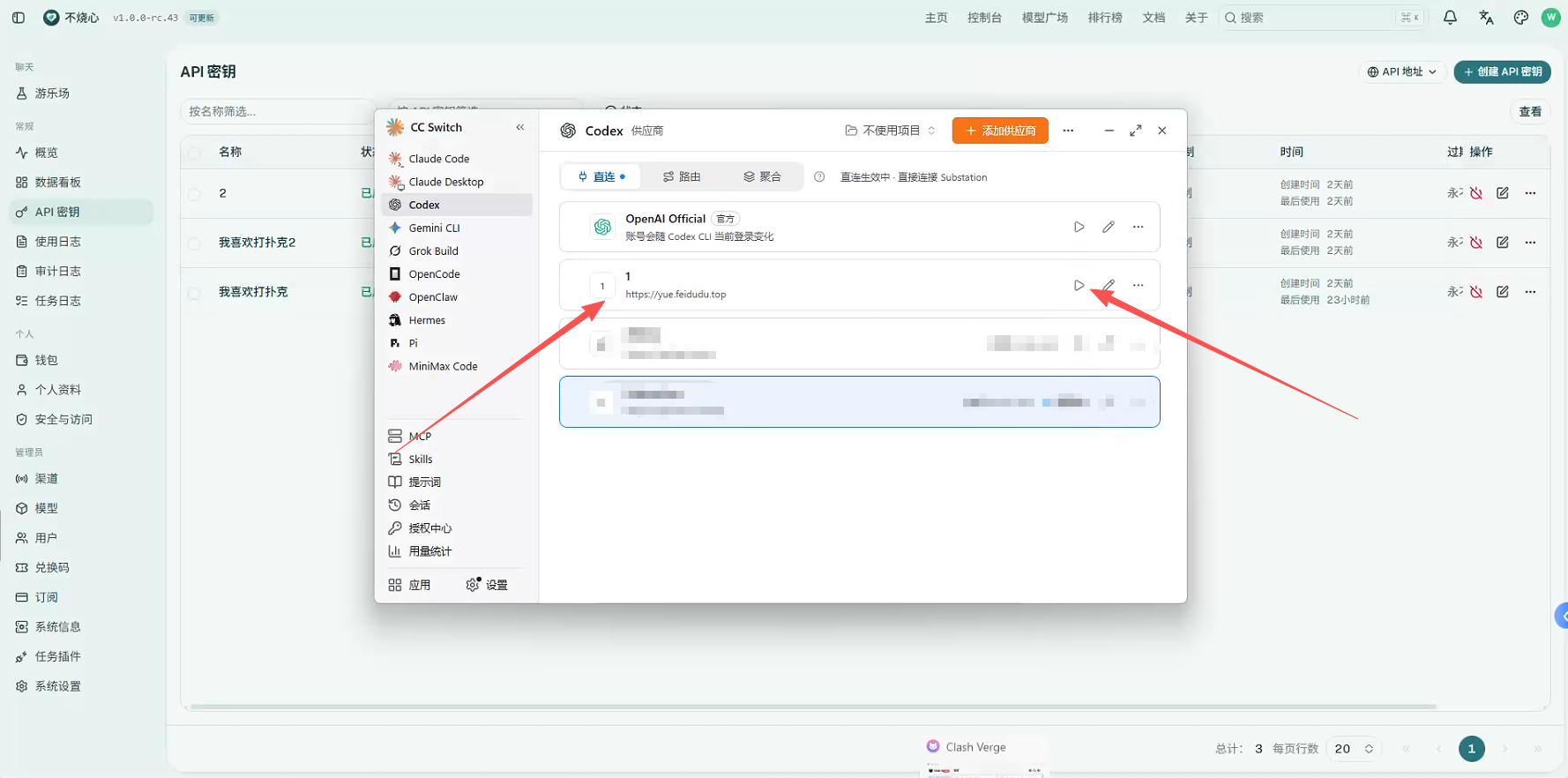
Task: Check the box for API key row 2
Action: point(194,193)
